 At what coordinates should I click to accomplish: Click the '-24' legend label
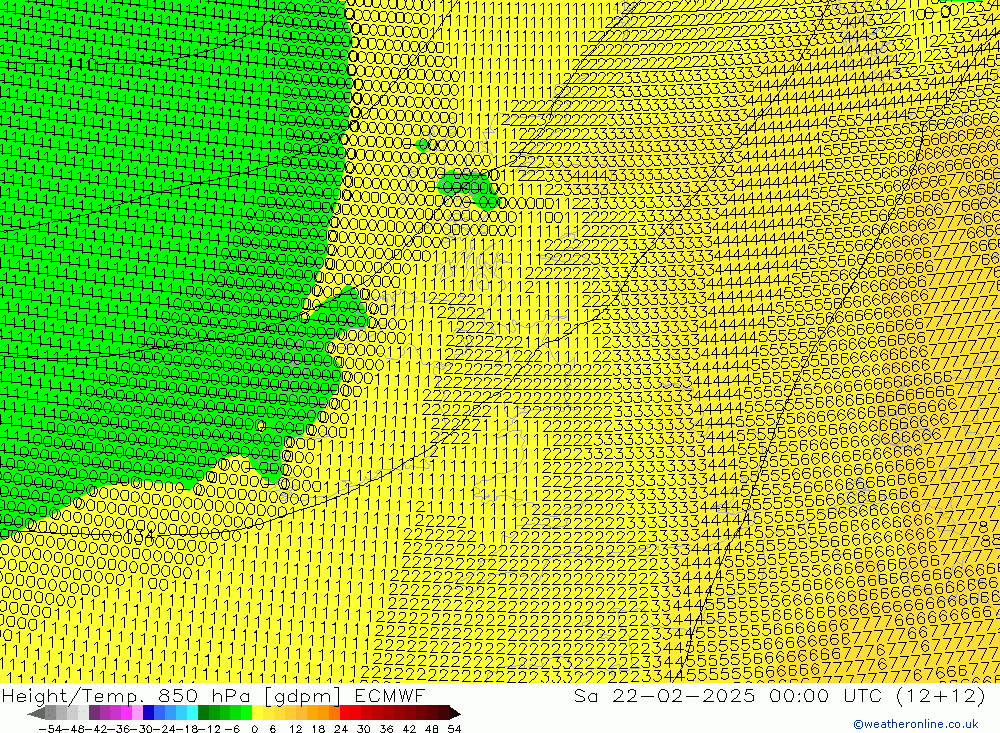coord(166,729)
